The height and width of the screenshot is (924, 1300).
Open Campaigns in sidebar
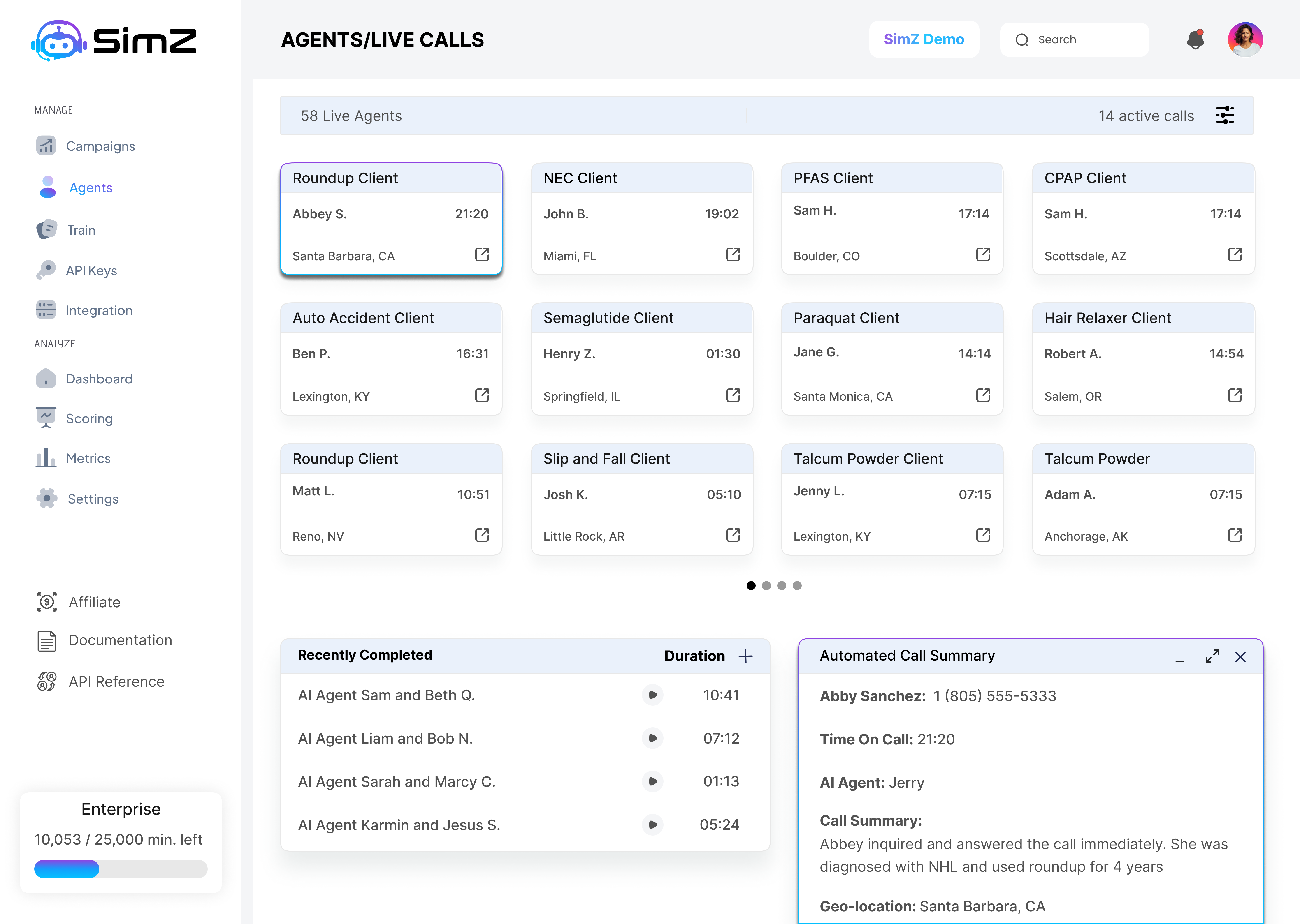pos(85,146)
